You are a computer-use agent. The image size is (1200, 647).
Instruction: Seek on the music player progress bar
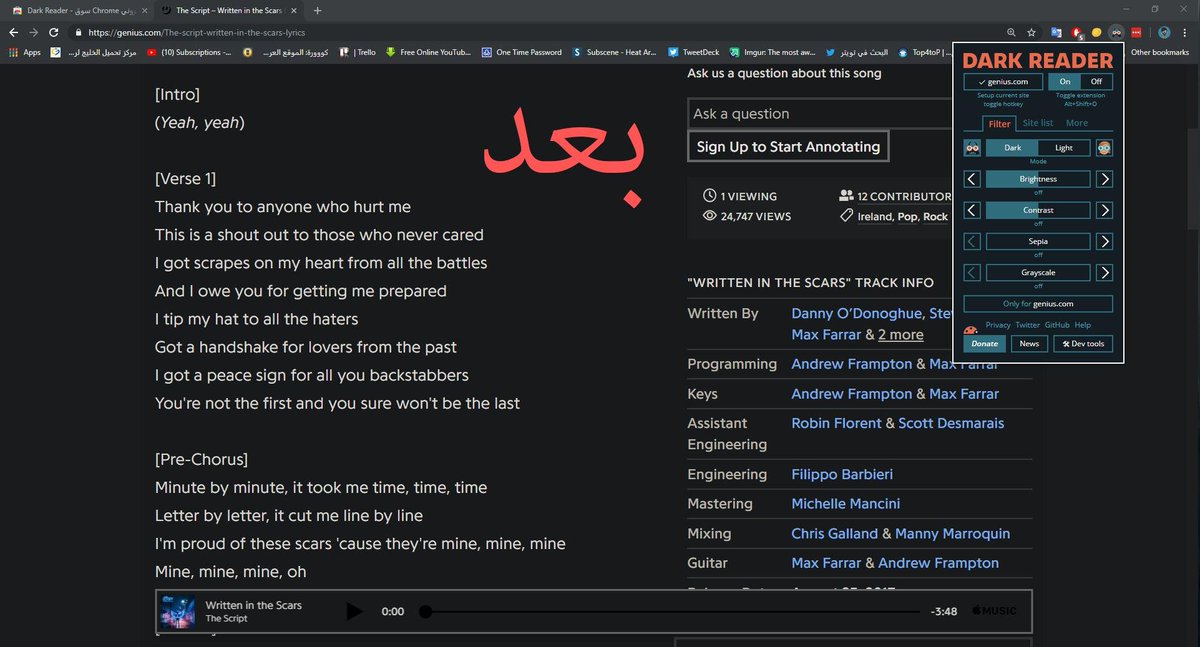coord(672,611)
